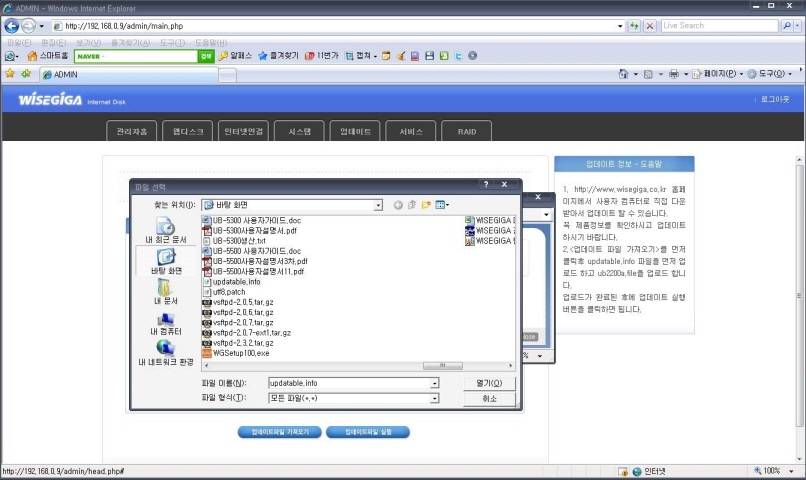Open the 시스템 tab
The width and height of the screenshot is (806, 480).
pyautogui.click(x=299, y=131)
